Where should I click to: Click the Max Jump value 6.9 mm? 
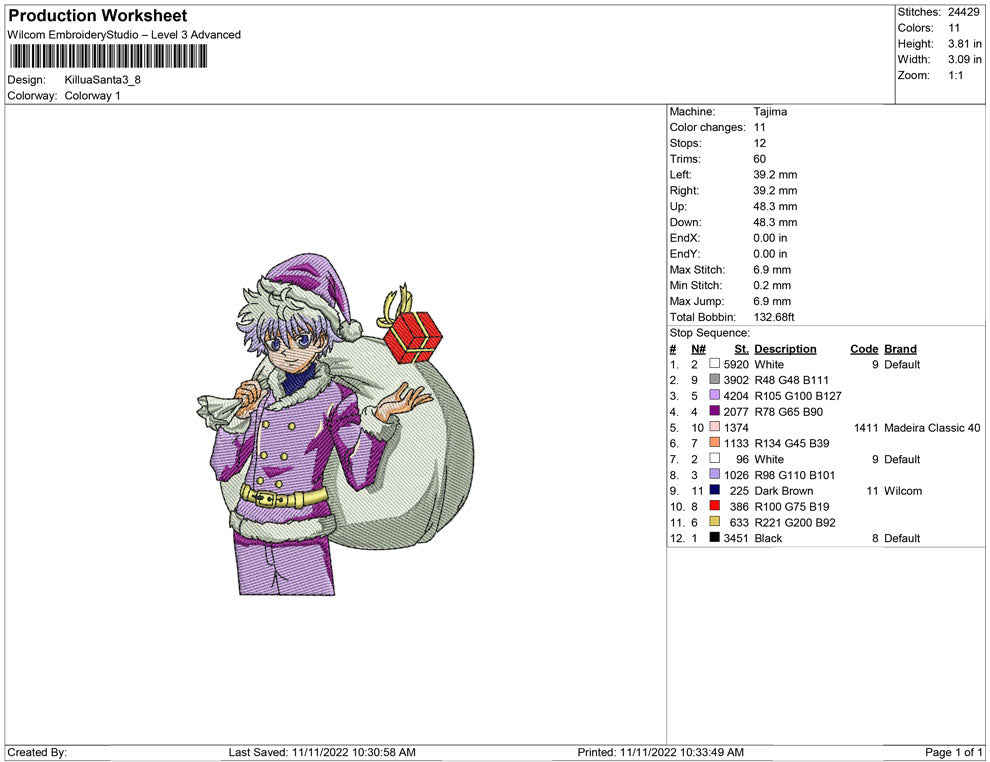[x=772, y=301]
